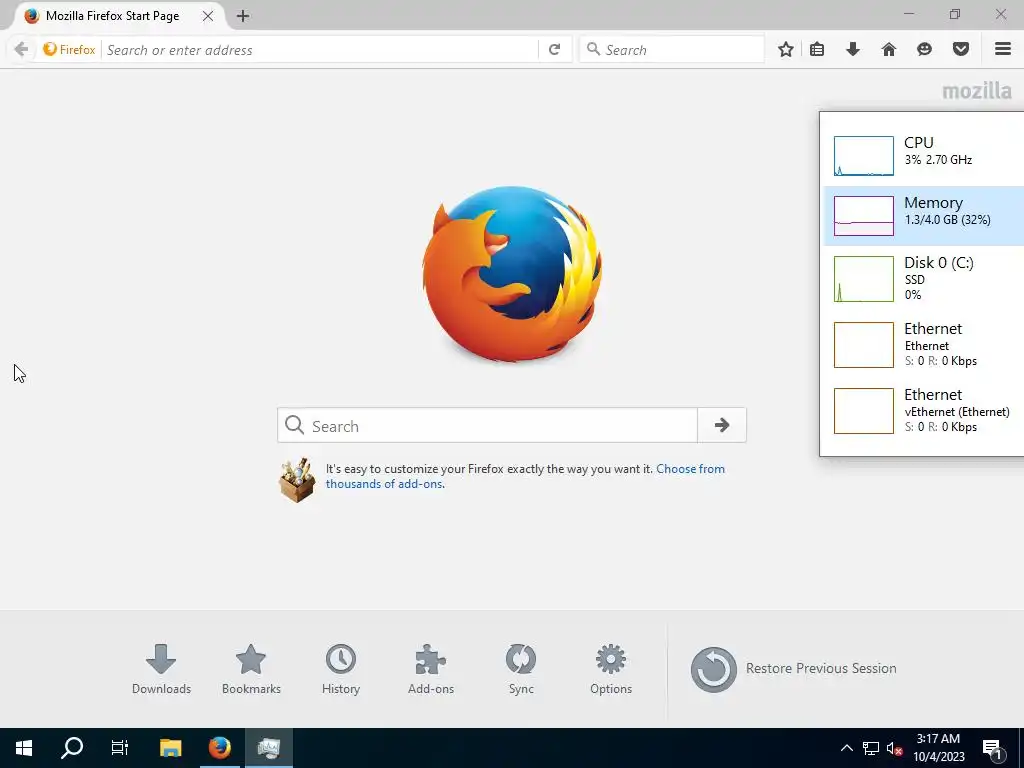Image resolution: width=1024 pixels, height=768 pixels.
Task: Submit search with the arrow button
Action: click(x=722, y=425)
